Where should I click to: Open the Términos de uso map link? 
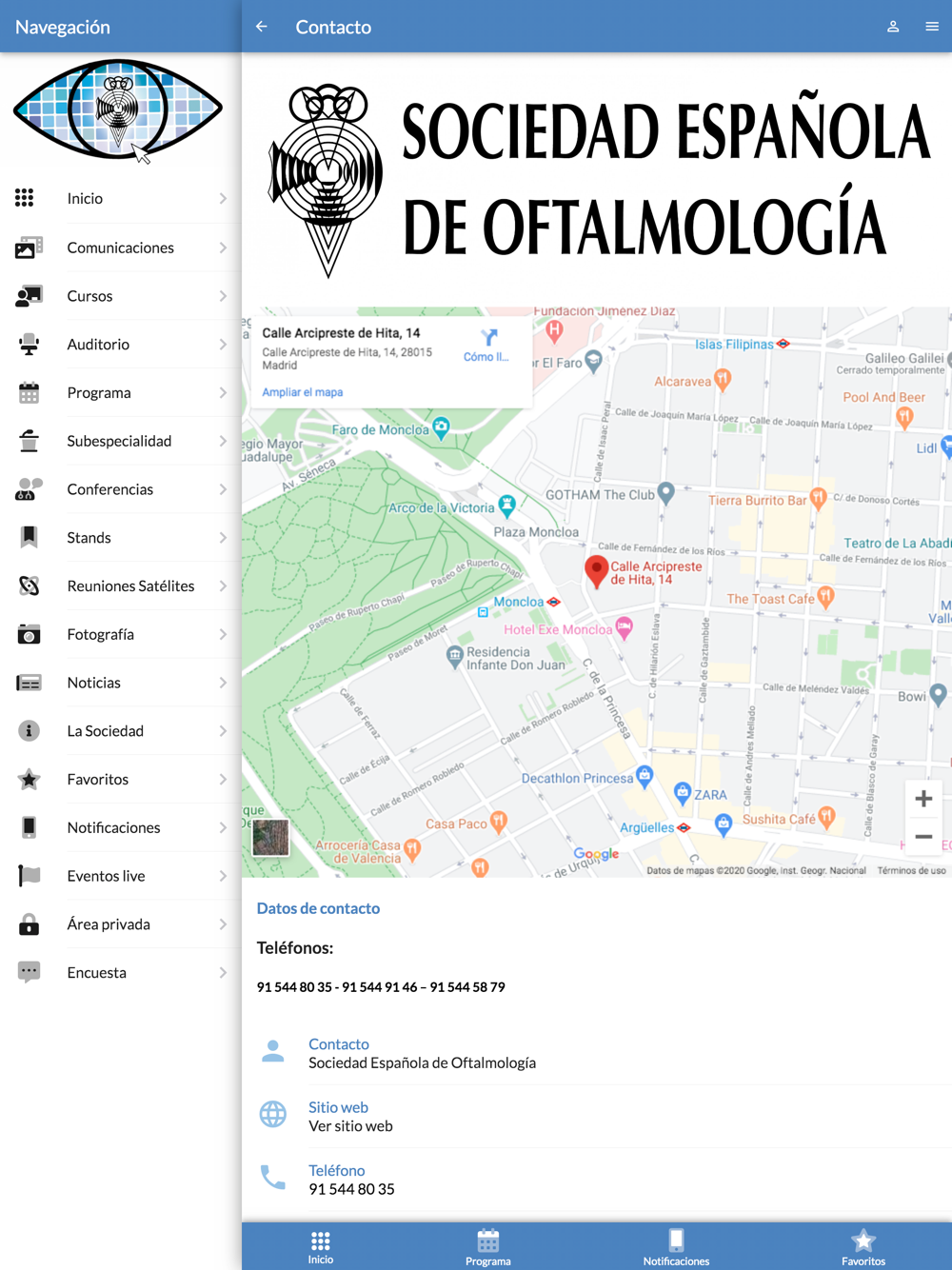pyautogui.click(x=911, y=870)
